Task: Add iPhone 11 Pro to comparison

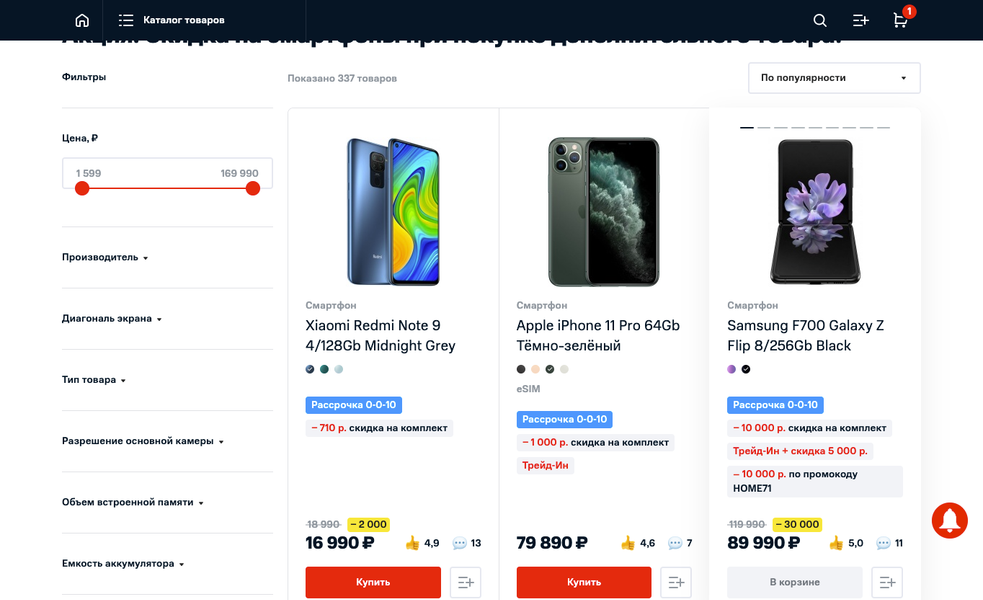Action: coord(676,582)
